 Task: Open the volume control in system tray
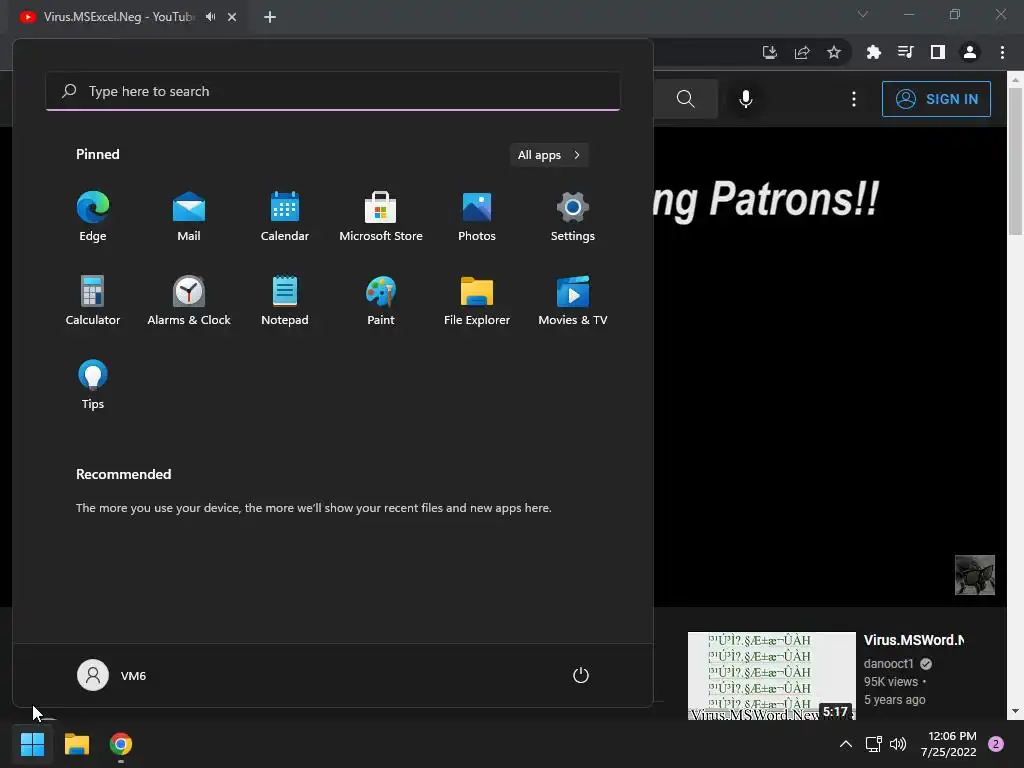(898, 744)
